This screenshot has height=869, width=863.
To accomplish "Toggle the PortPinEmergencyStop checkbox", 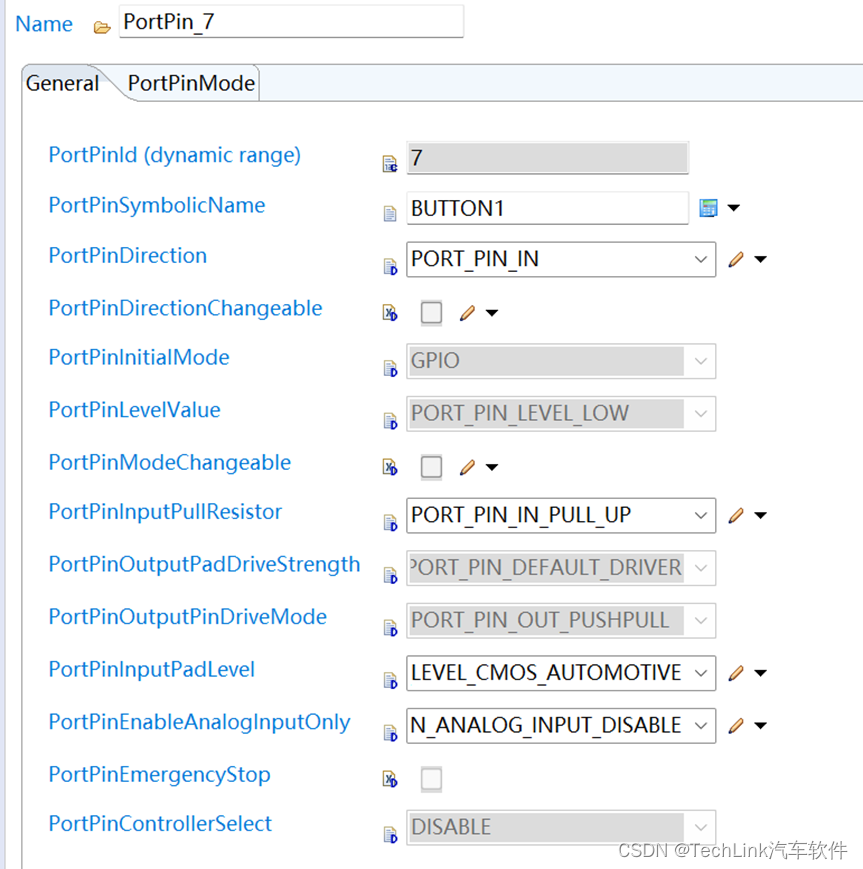I will coord(431,779).
